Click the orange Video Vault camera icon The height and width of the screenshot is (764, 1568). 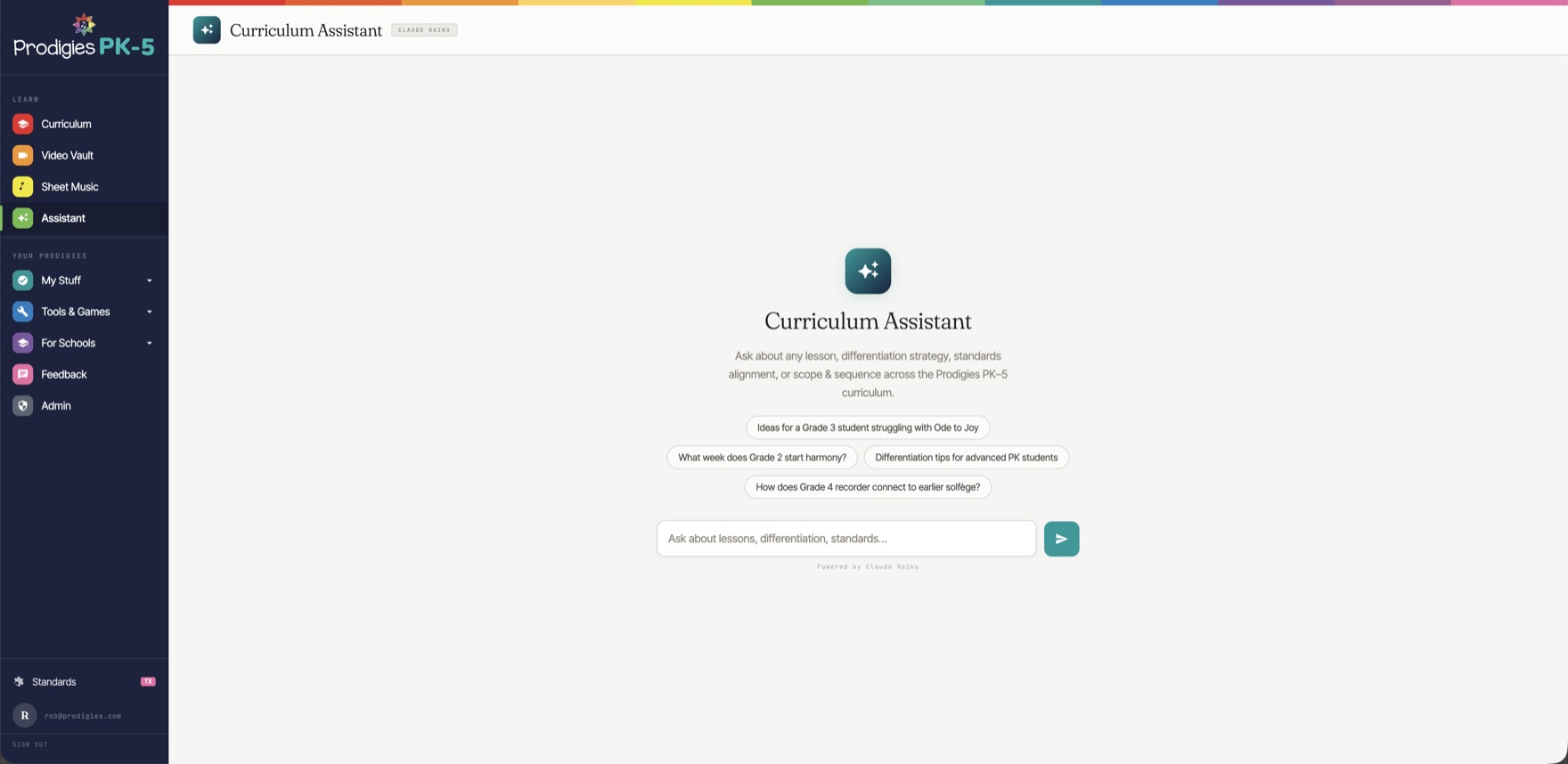coord(23,155)
